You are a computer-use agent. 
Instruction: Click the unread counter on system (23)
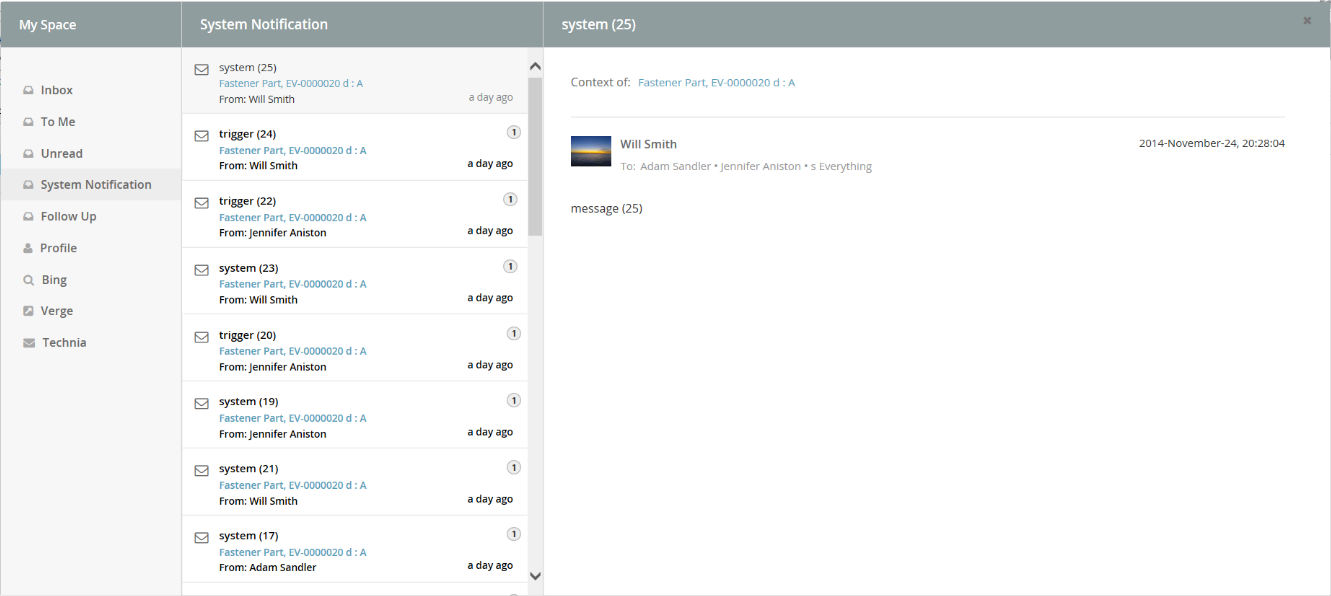tap(510, 265)
